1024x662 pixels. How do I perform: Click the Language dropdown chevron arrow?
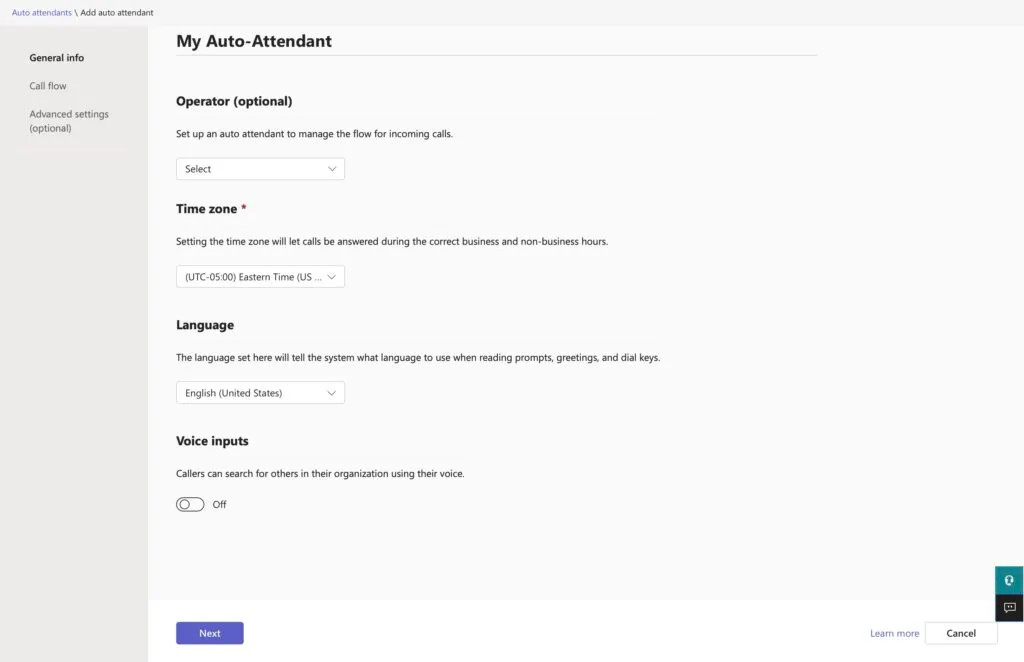(x=332, y=393)
